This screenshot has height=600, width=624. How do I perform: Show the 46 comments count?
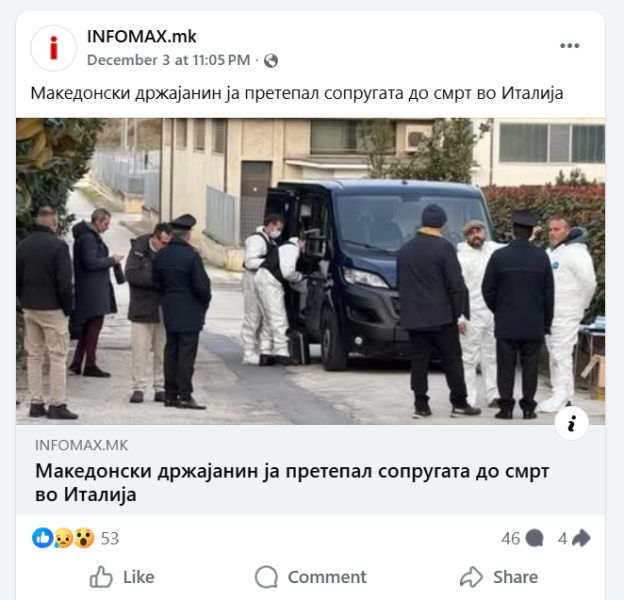(x=511, y=539)
